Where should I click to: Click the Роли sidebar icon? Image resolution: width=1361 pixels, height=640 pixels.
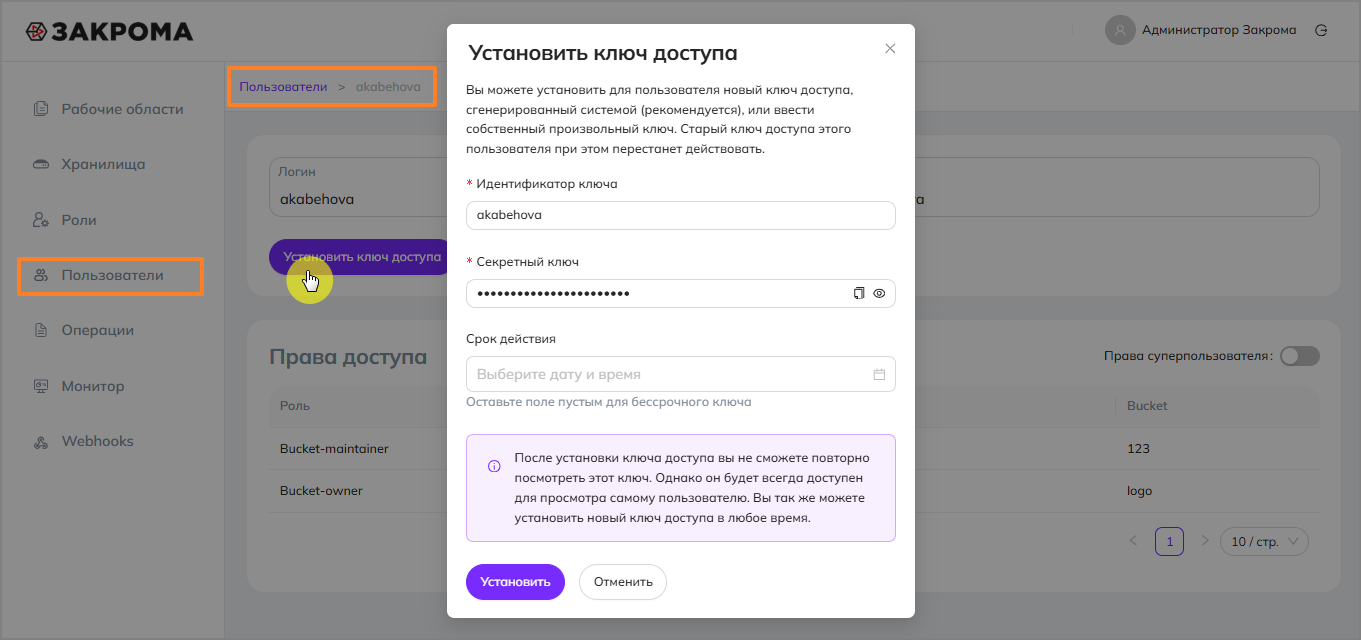click(41, 220)
